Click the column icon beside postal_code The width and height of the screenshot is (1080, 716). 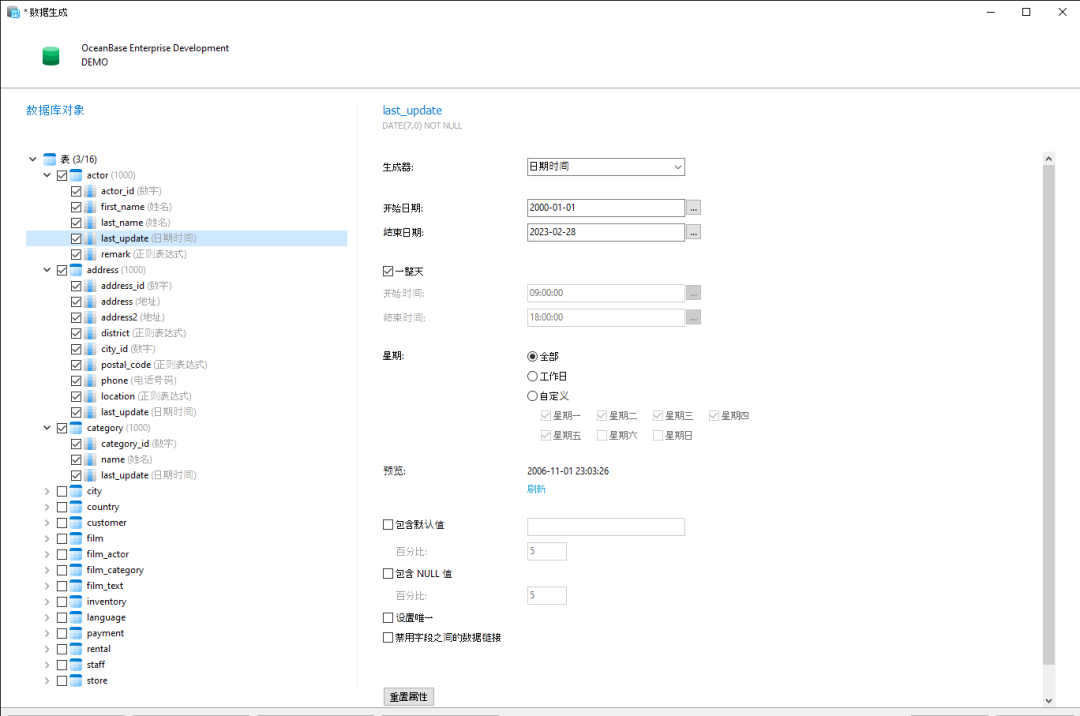pos(90,365)
